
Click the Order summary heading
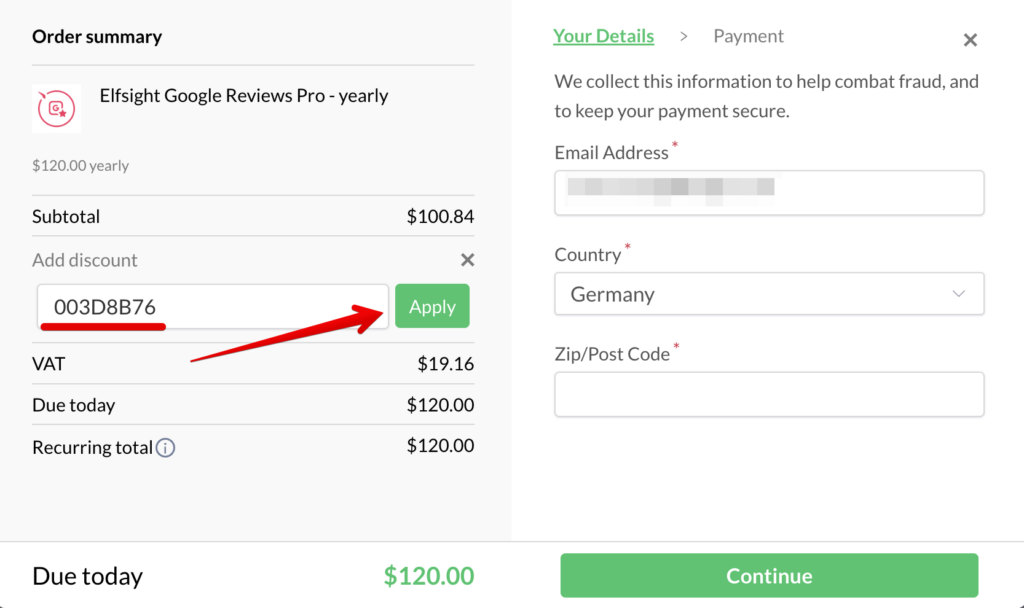(97, 36)
